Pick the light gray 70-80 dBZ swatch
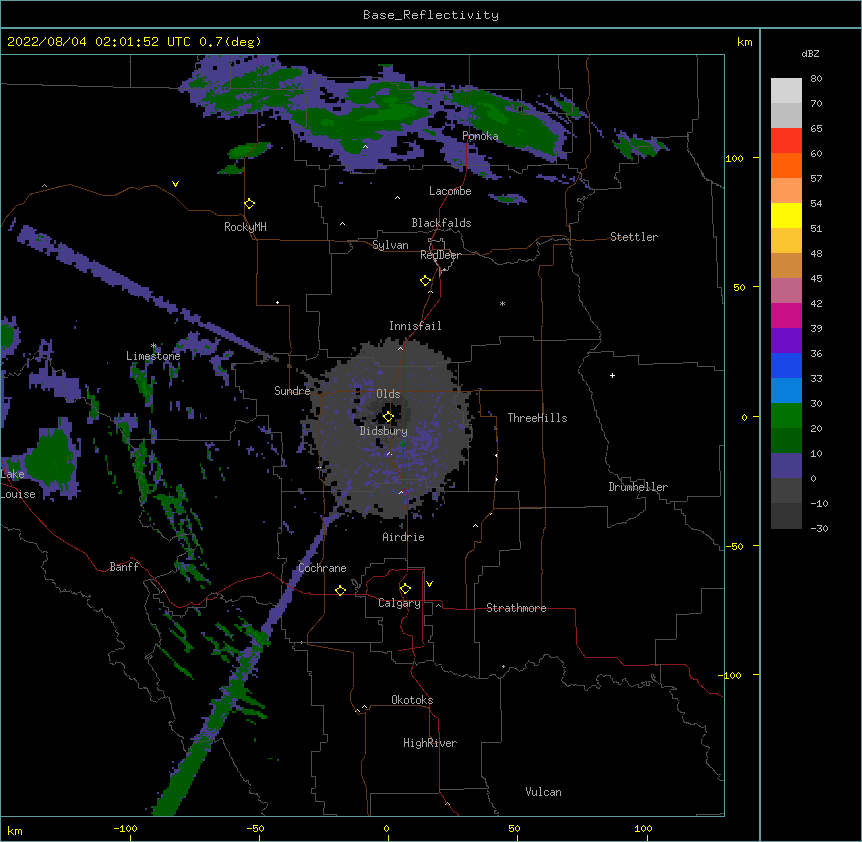Screen dimensions: 862x842 (x=786, y=91)
